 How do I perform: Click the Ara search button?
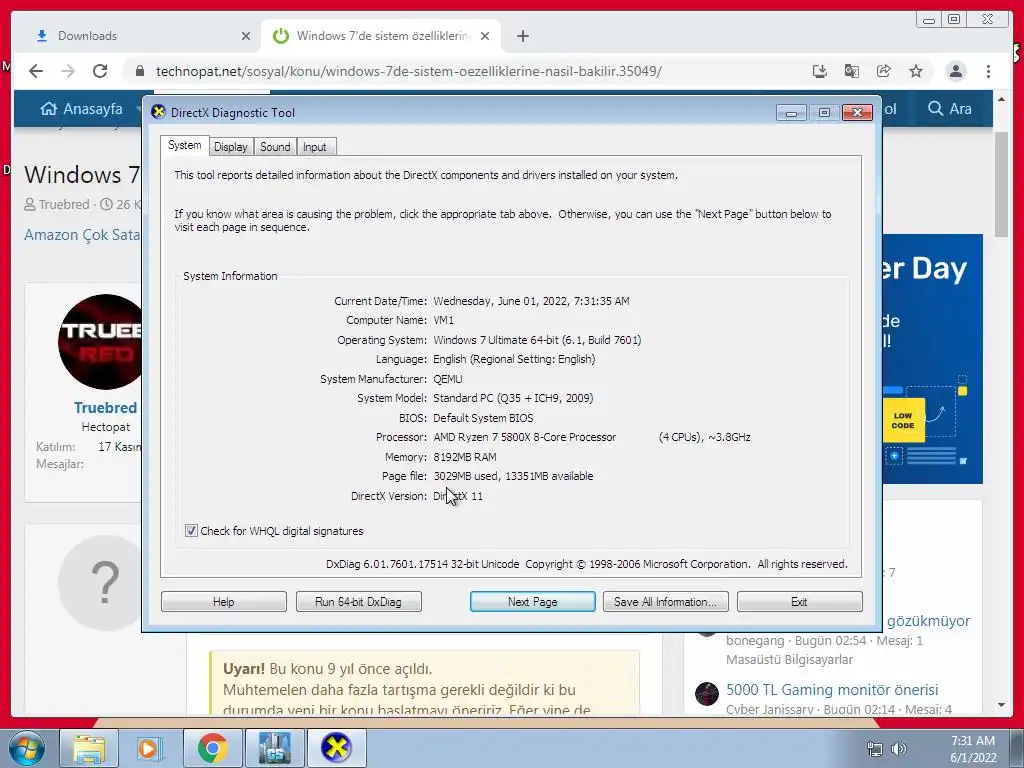tap(950, 108)
